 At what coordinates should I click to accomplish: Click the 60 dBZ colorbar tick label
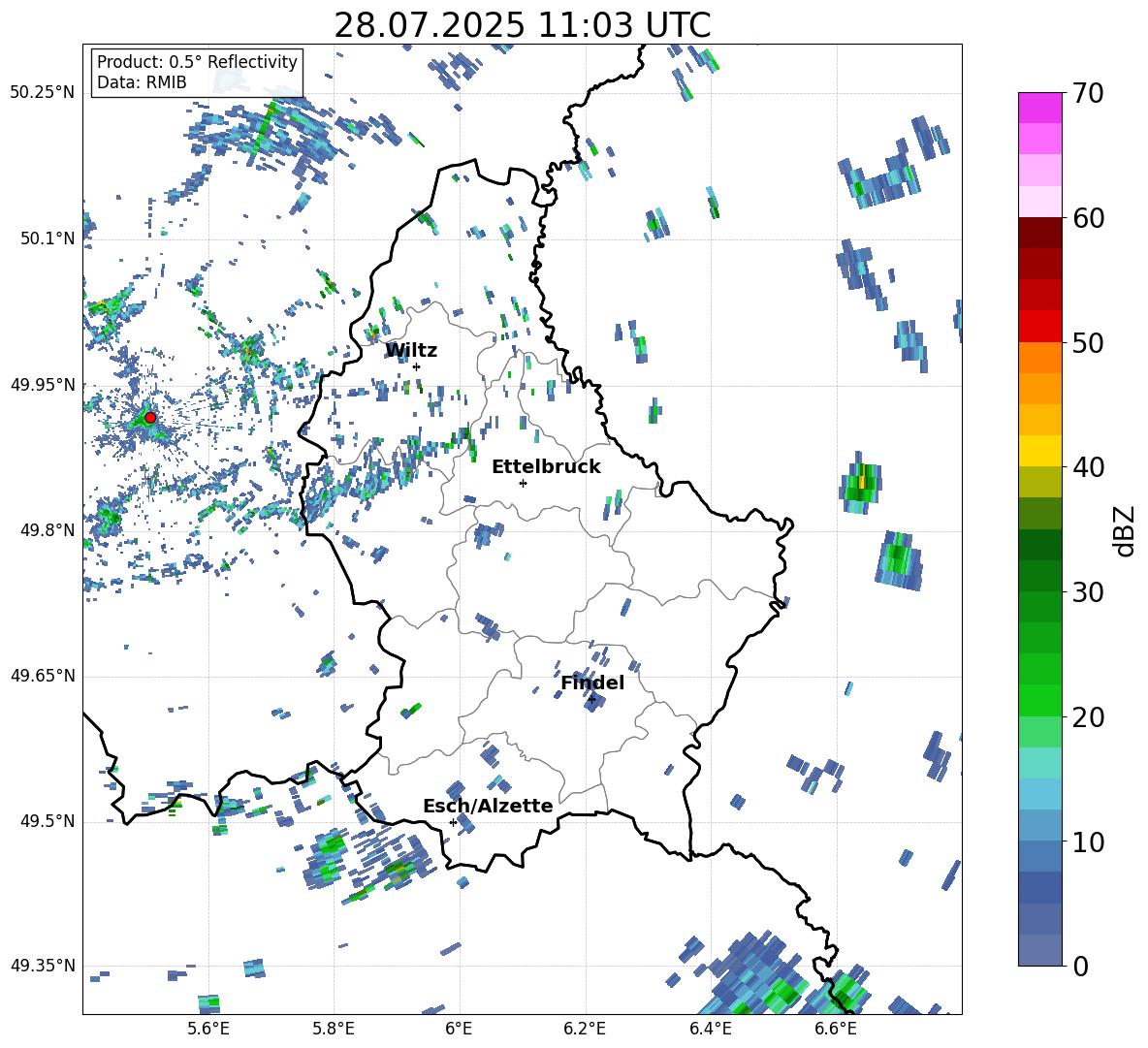click(x=1088, y=218)
